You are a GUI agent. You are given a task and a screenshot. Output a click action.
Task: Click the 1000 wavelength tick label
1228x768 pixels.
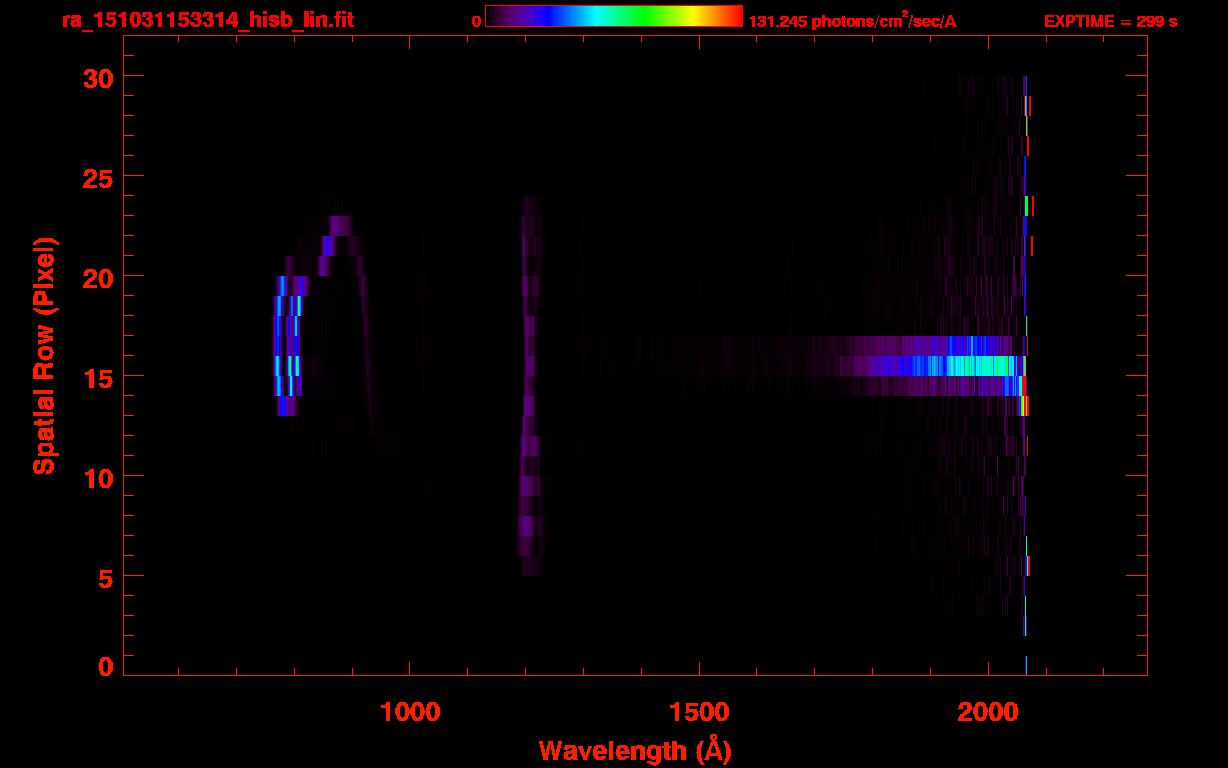pos(410,712)
